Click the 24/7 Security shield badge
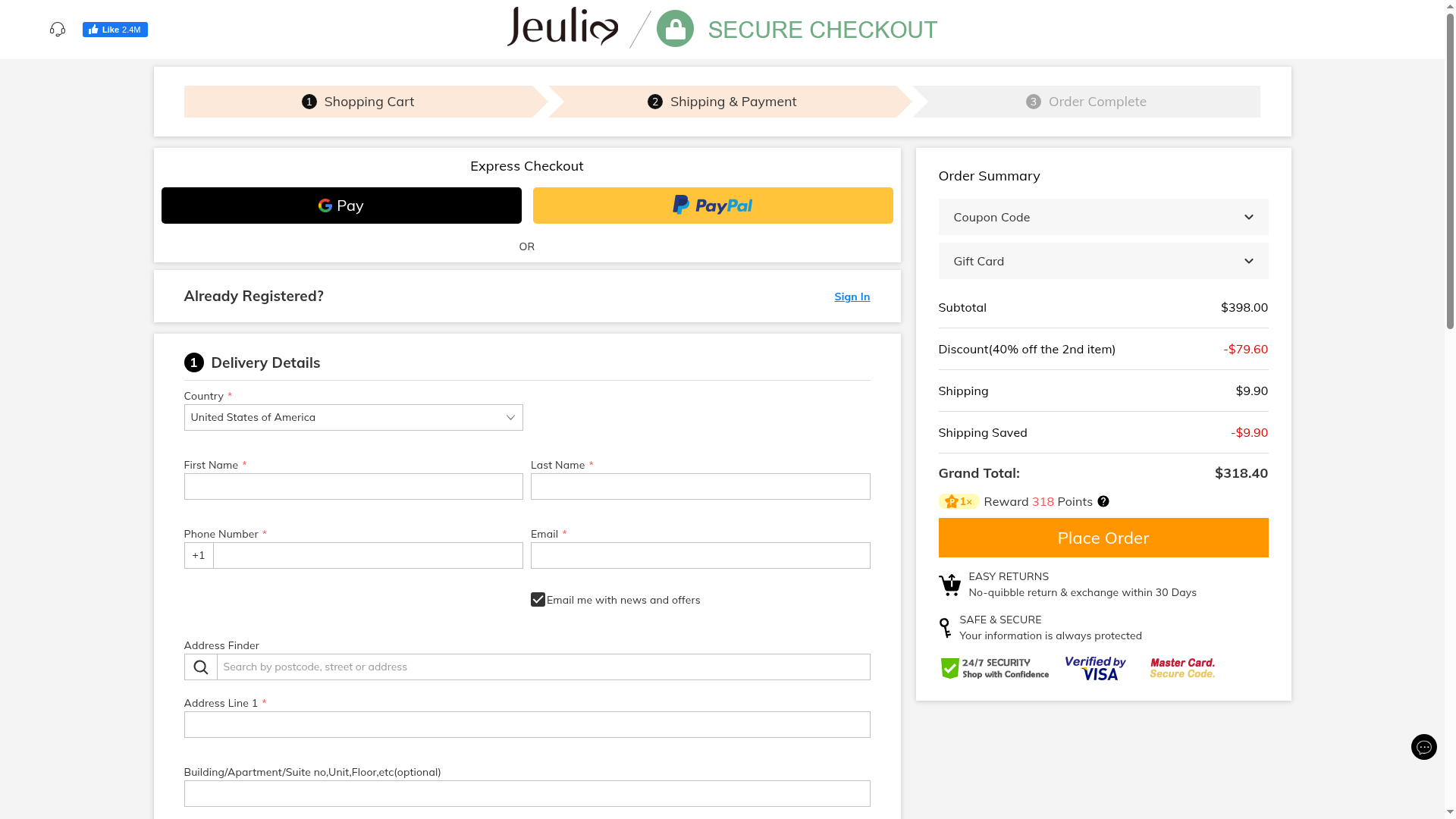This screenshot has width=1456, height=819. 994,669
